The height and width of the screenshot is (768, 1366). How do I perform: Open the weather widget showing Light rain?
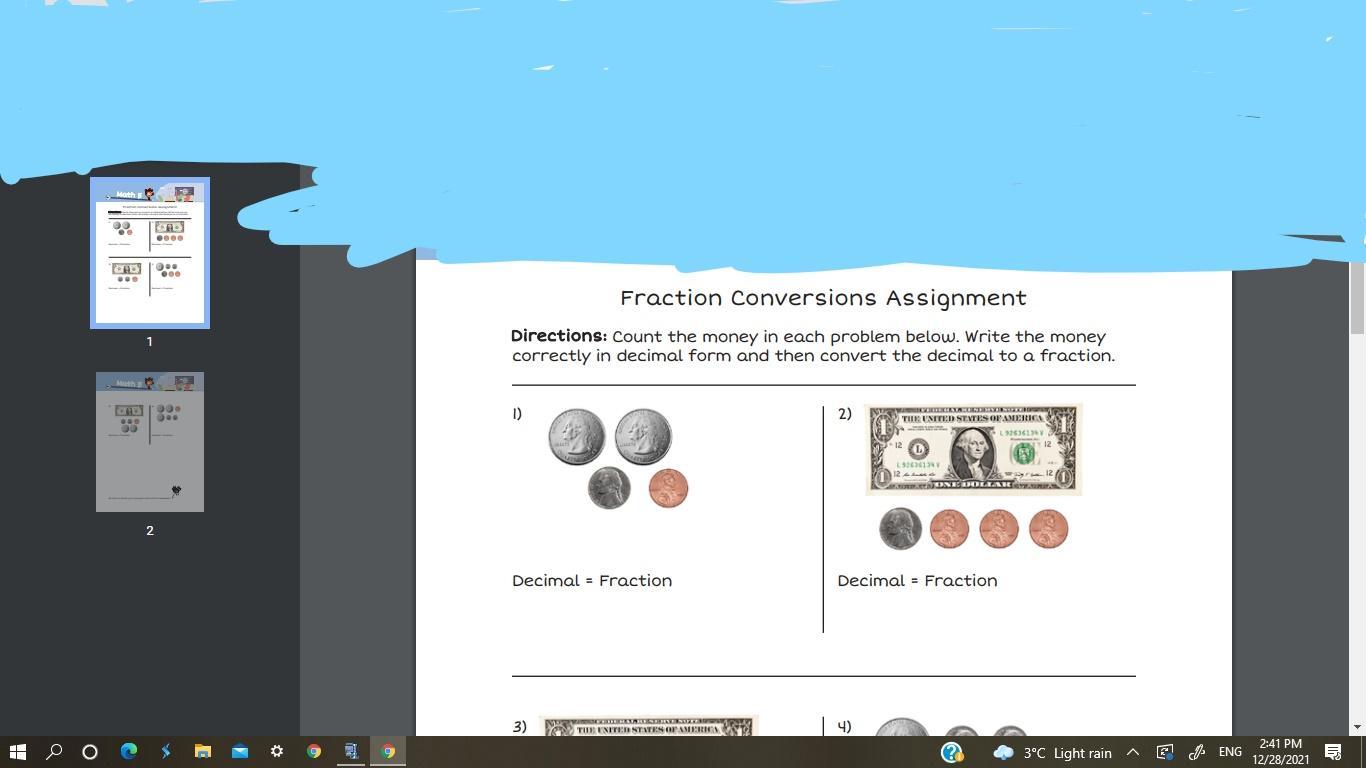click(1052, 752)
